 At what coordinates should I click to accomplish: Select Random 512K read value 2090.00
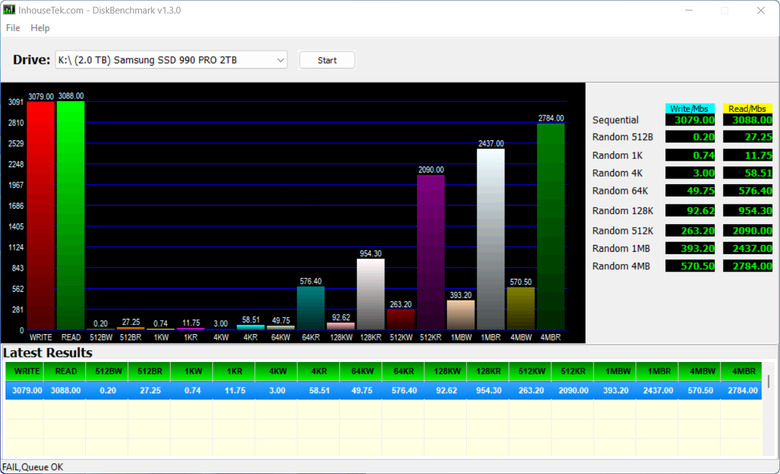748,231
